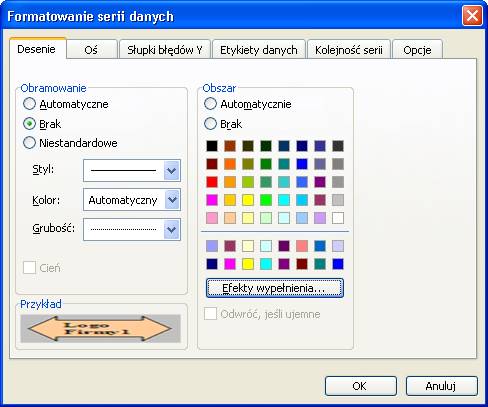Screen dimensions: 488x407
Task: Select the pale pink swatch in fifth row
Action: 212,218
